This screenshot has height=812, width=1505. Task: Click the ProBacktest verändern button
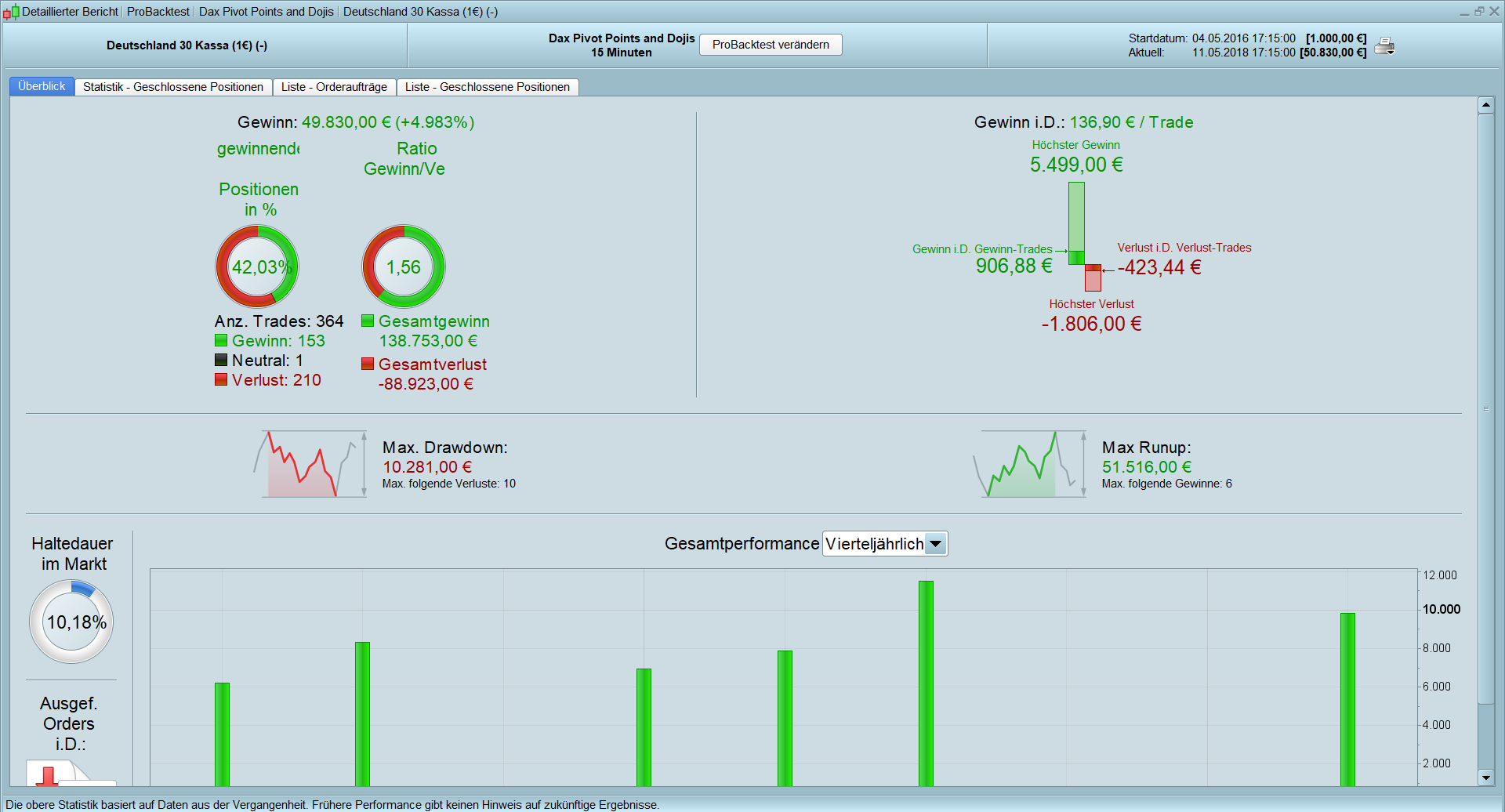pyautogui.click(x=771, y=45)
